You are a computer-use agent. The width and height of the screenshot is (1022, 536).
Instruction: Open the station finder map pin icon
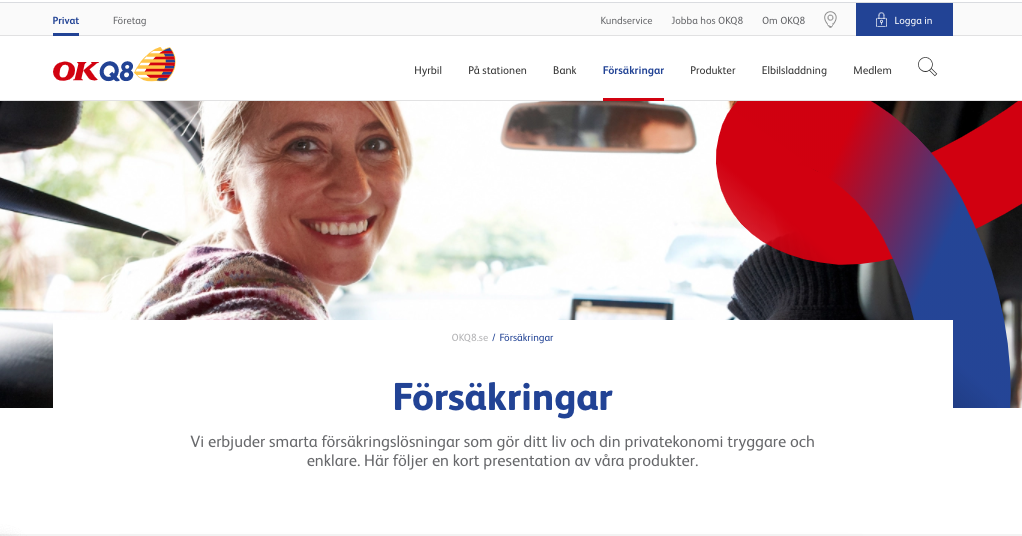tap(830, 20)
